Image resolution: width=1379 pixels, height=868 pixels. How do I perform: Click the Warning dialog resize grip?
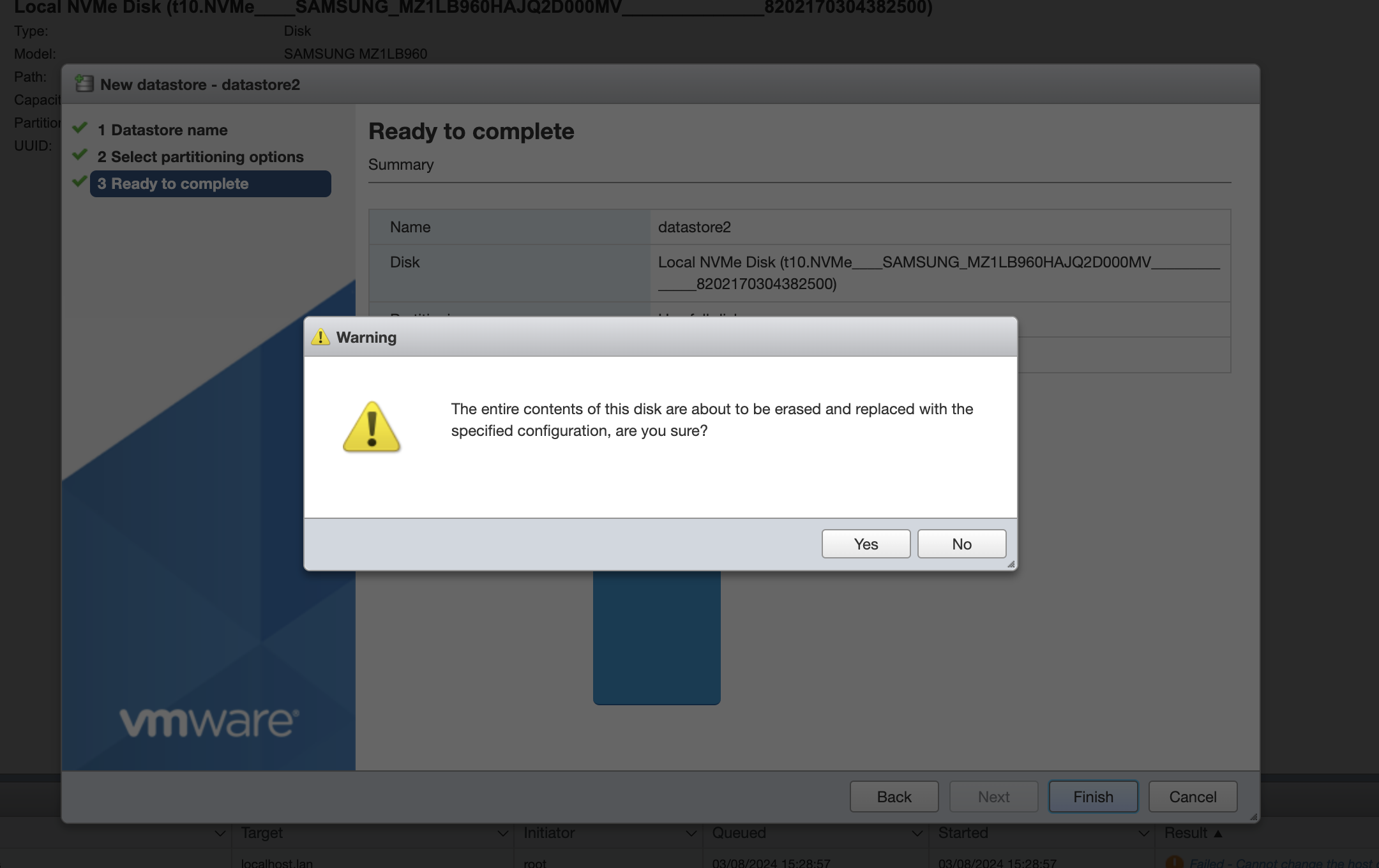[x=1011, y=564]
